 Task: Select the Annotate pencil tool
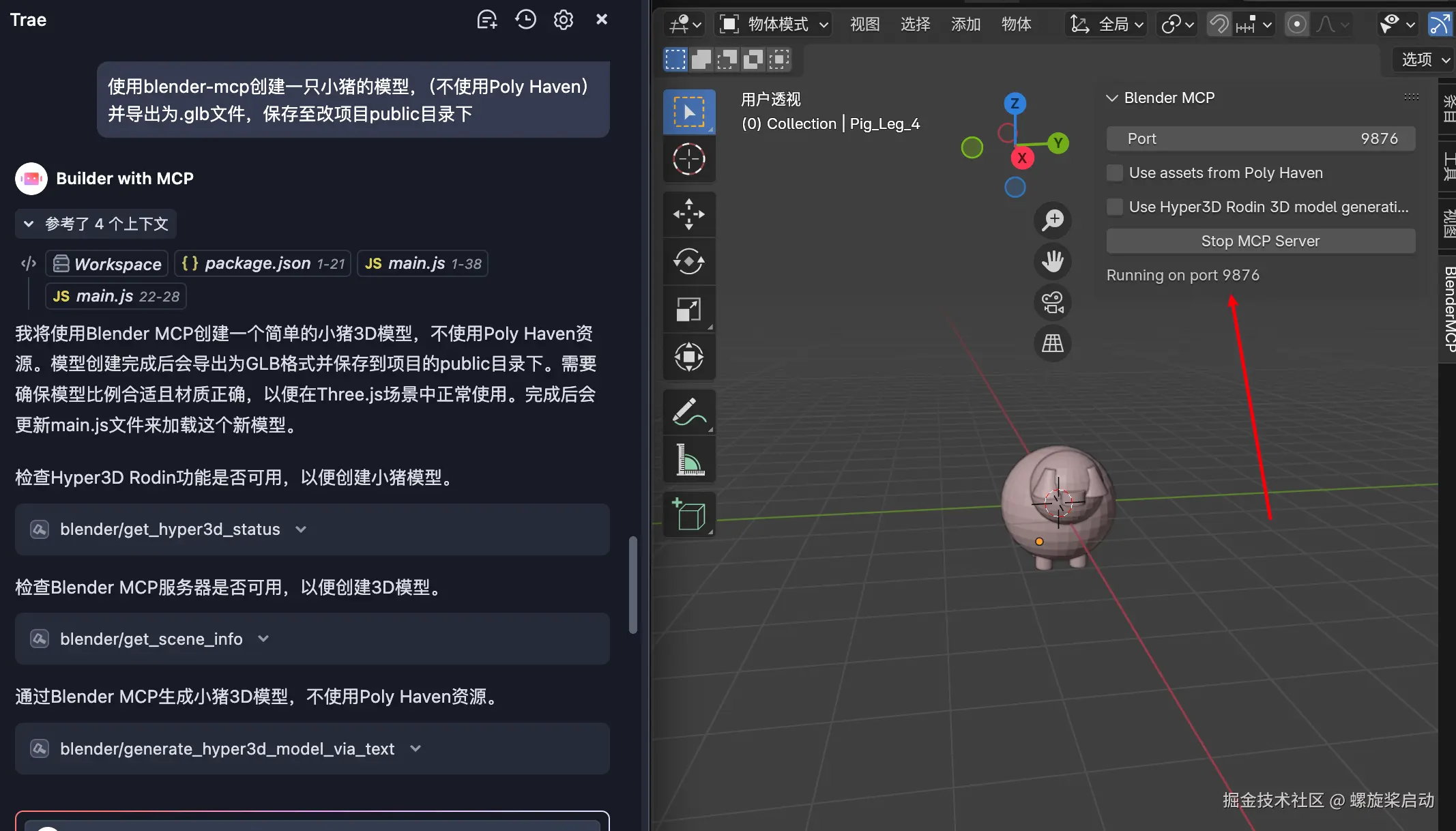click(688, 412)
